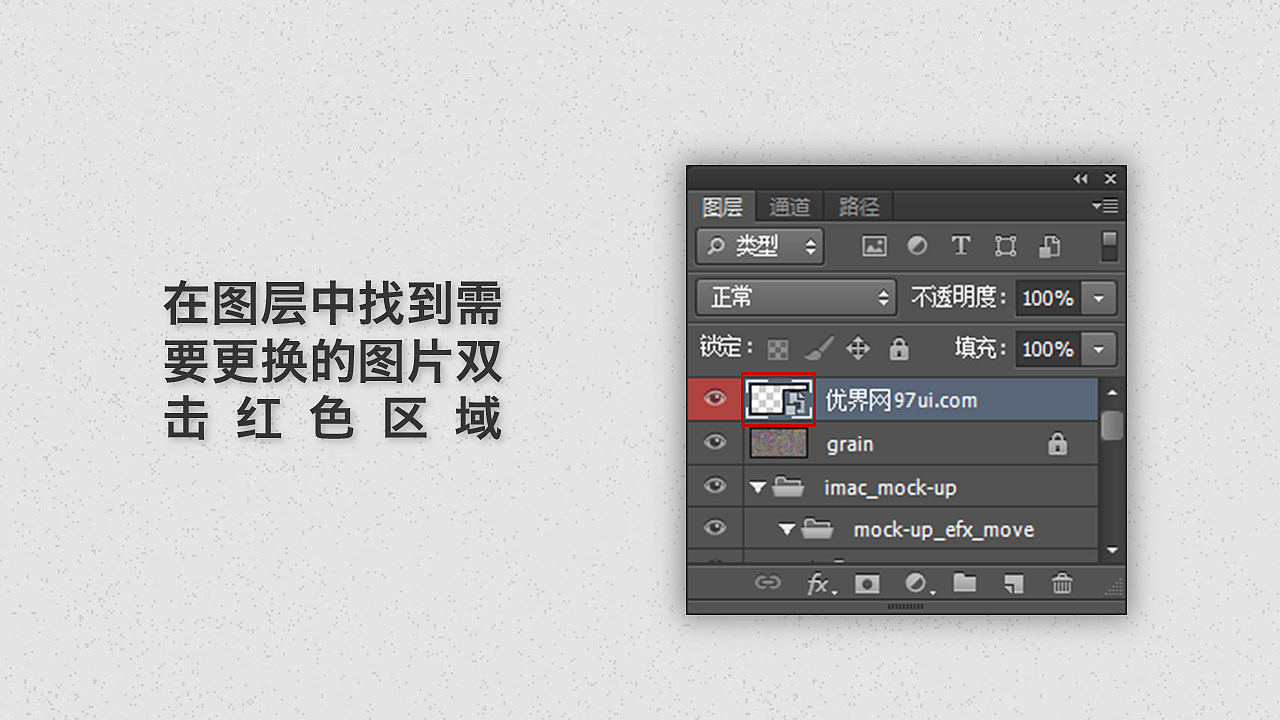Filter layers by type (T) layers

click(x=961, y=246)
